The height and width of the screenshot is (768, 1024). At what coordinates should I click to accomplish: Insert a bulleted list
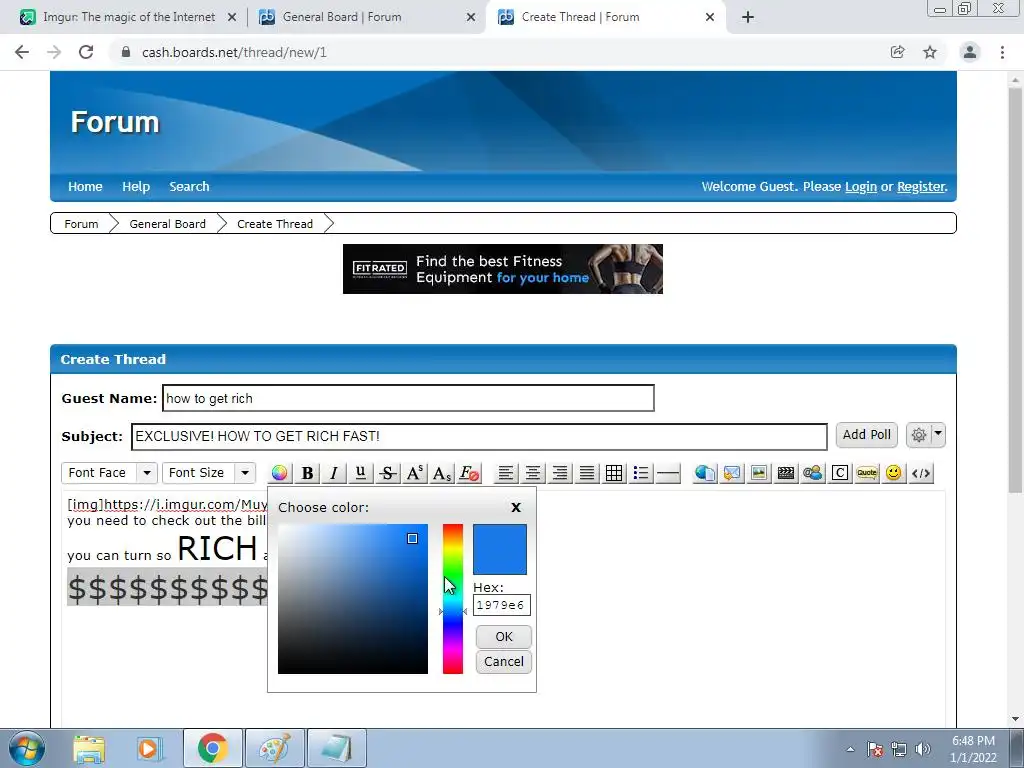tap(641, 473)
